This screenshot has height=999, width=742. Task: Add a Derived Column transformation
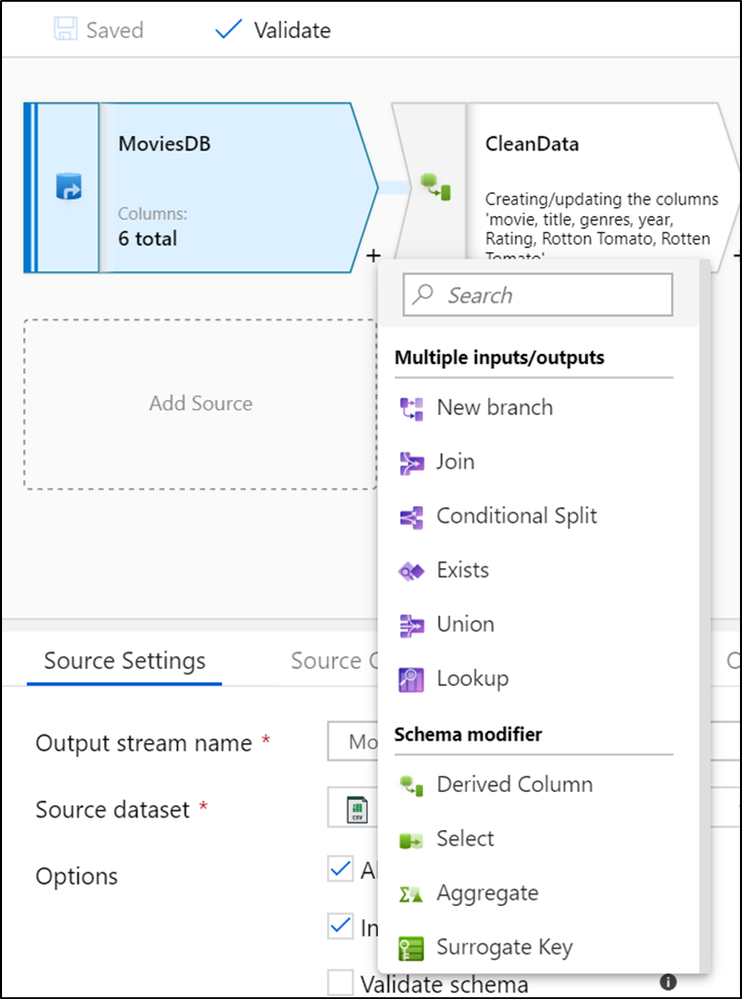(x=514, y=785)
